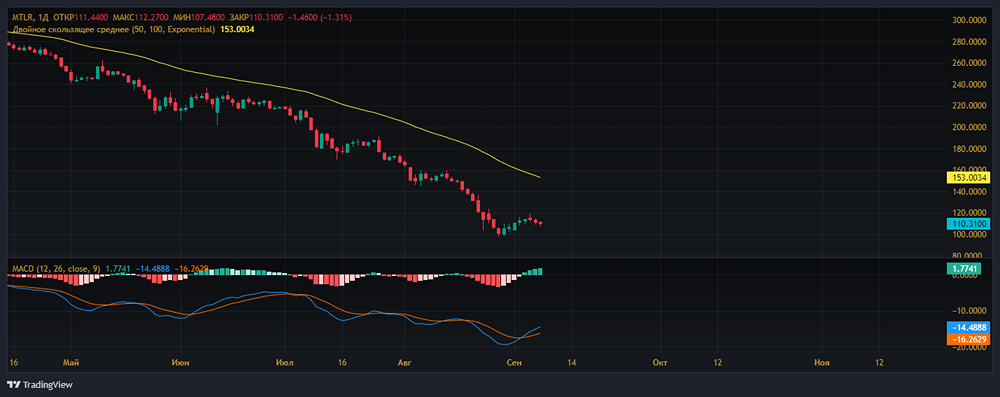Click the 120.0000 price scale label

click(969, 213)
